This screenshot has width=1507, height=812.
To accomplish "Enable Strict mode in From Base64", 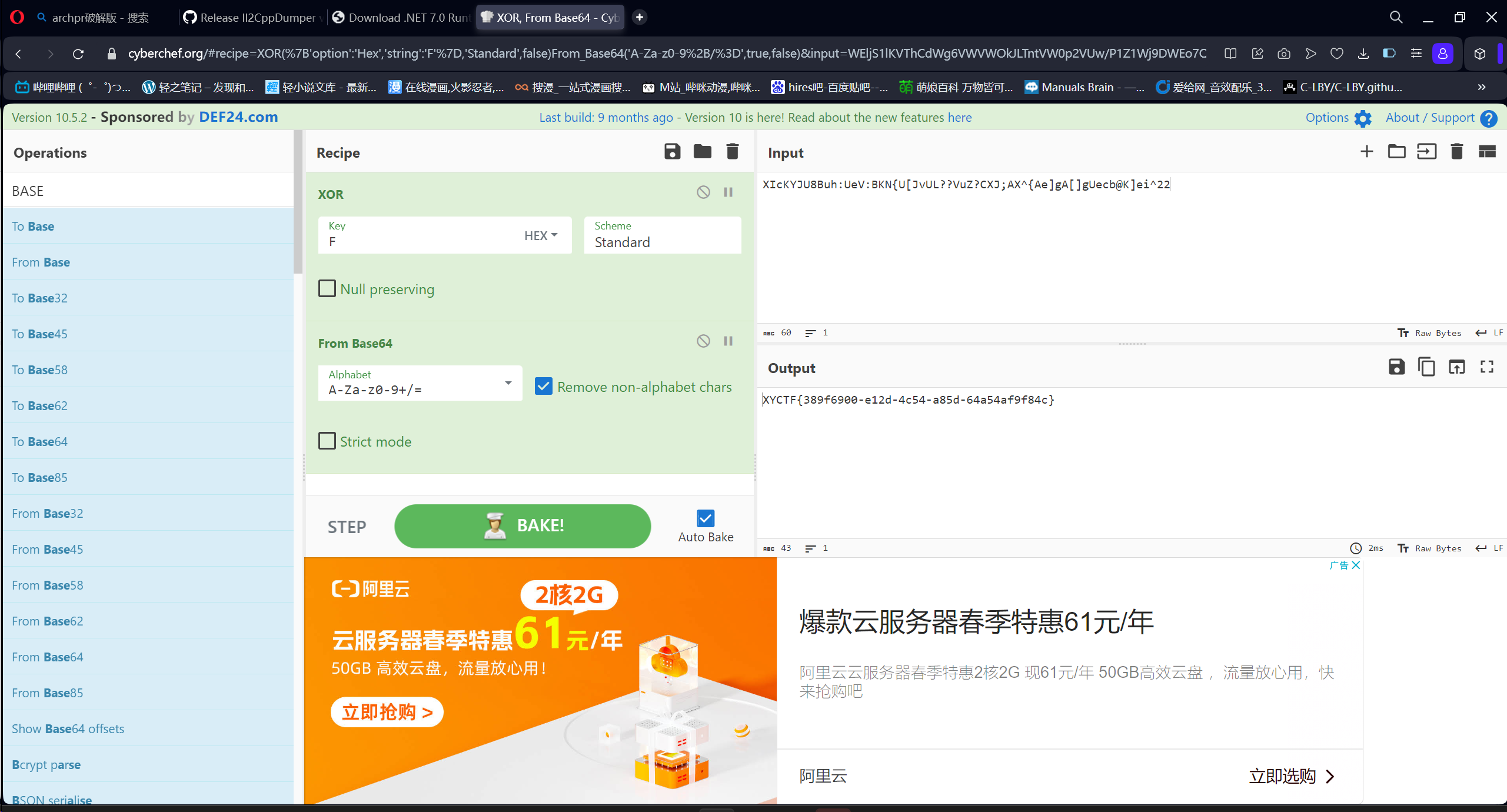I will pos(328,441).
